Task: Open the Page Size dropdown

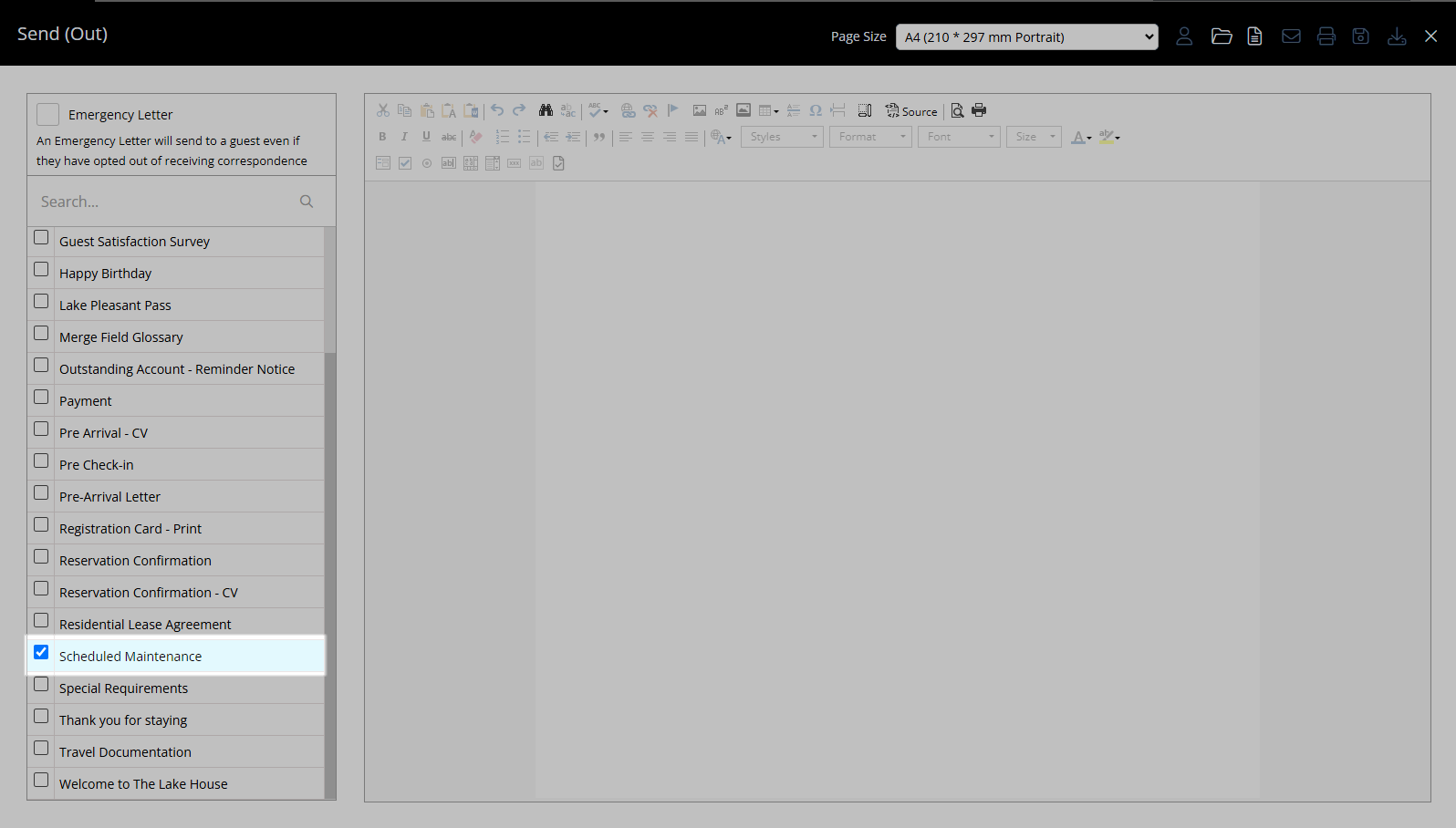Action: click(1026, 37)
